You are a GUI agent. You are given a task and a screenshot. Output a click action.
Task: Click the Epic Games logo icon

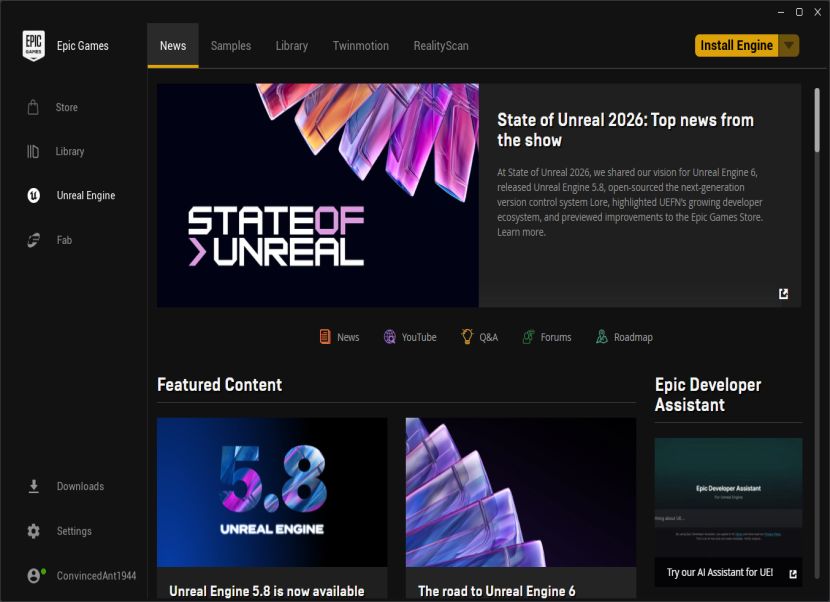pos(33,46)
